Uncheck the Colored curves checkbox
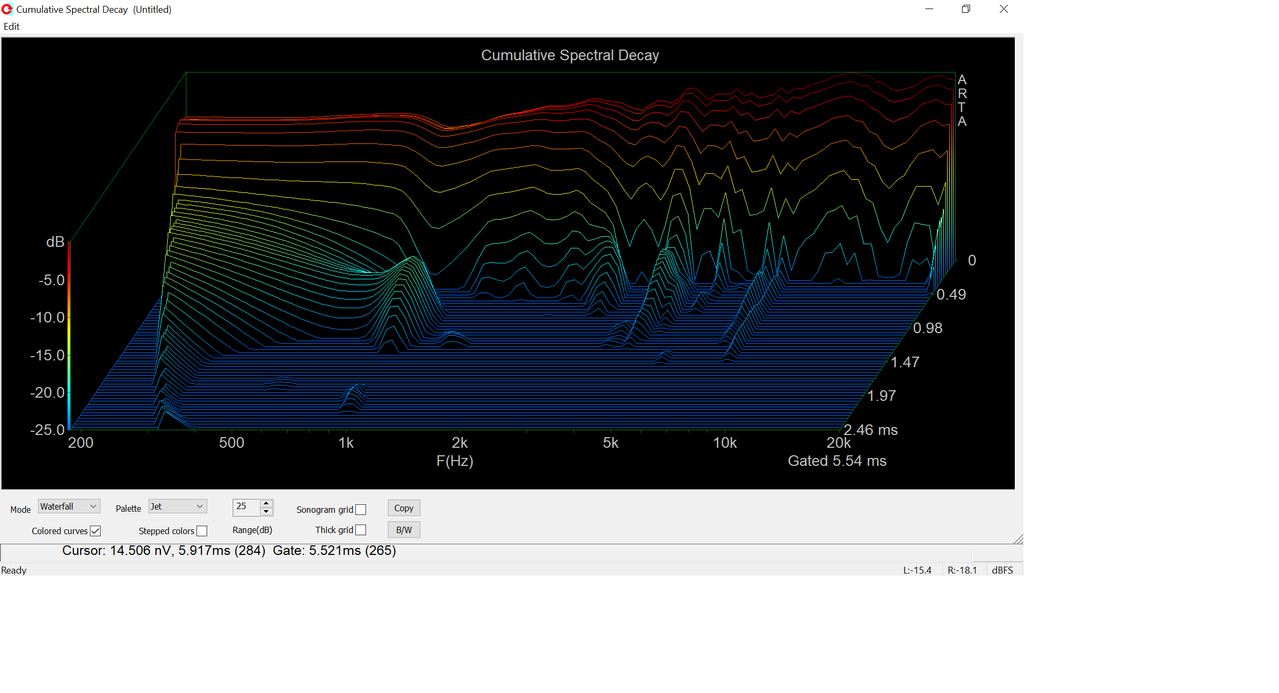Screen dimensions: 1279x693 [96, 531]
